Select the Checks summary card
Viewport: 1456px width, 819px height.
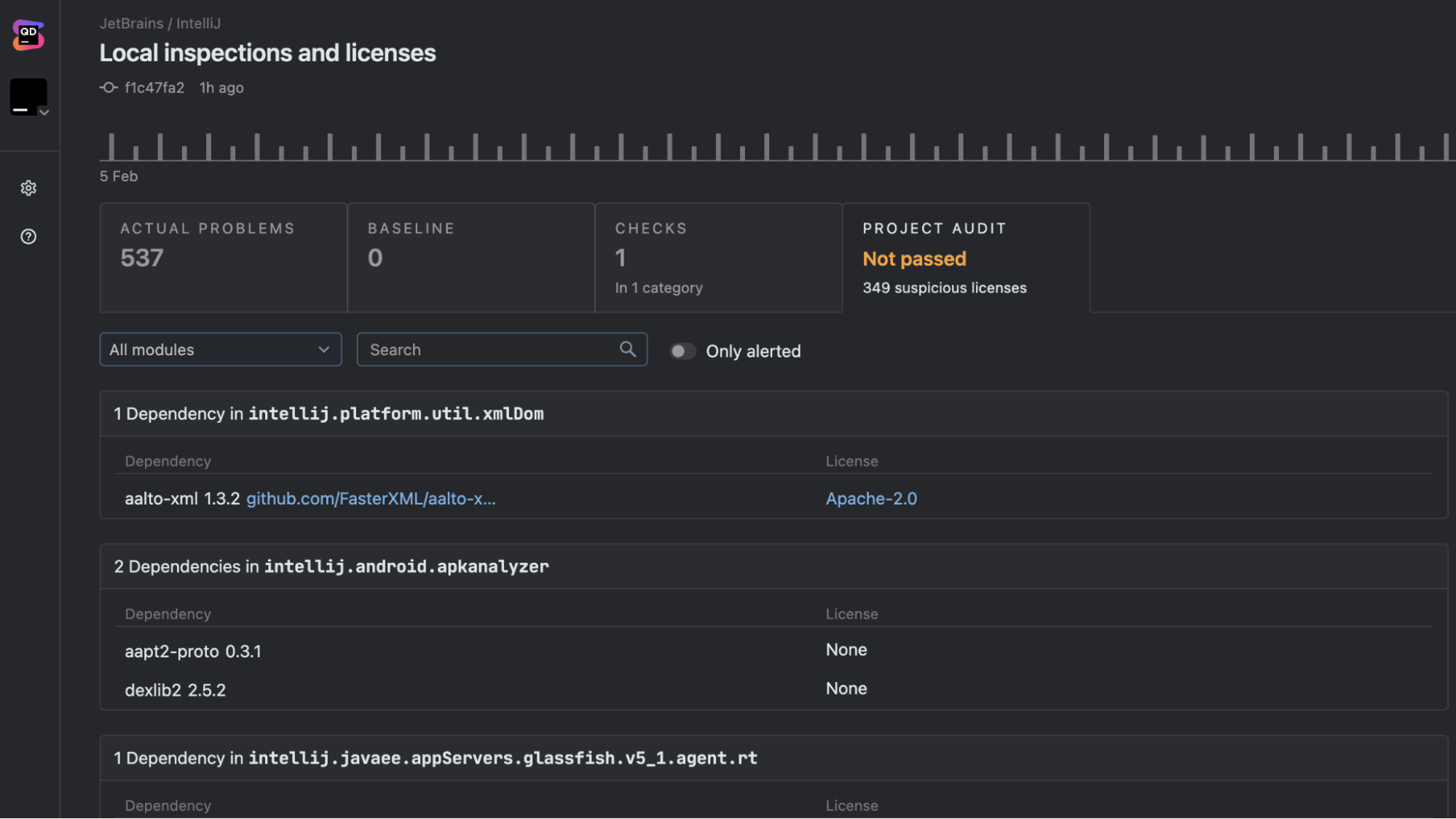tap(718, 258)
